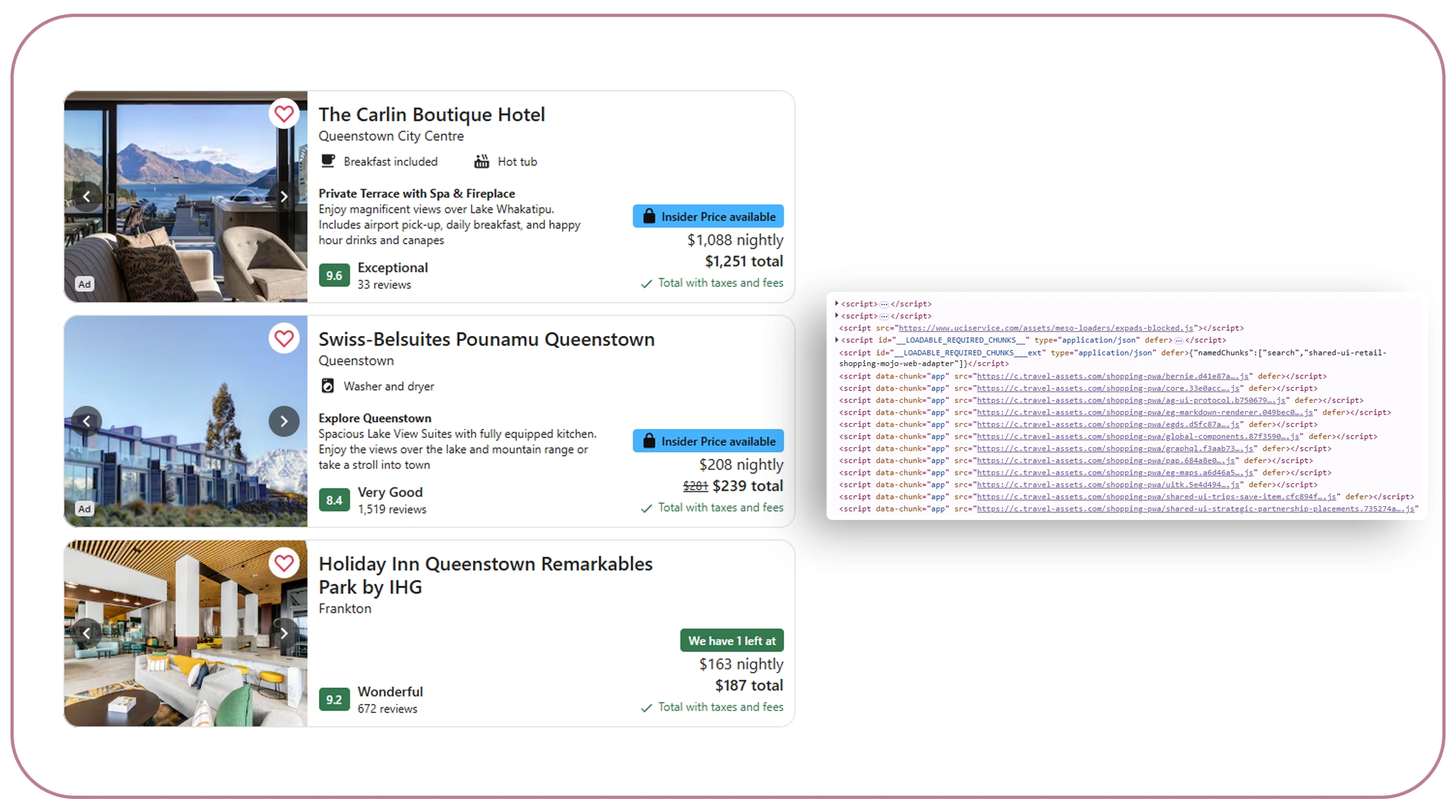Viewport: 1456px width, 812px height.
Task: Click the next arrow on Swiss-Belsuites photos
Action: pyautogui.click(x=284, y=421)
